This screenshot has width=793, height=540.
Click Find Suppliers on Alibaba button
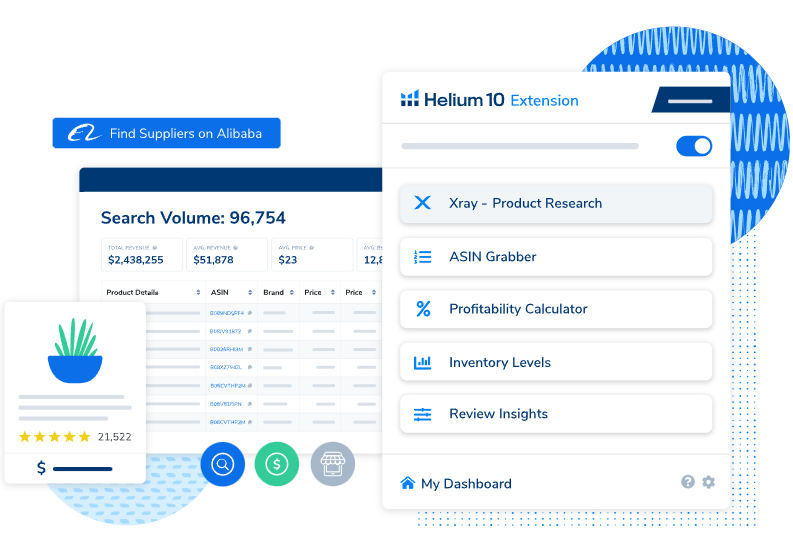(166, 133)
